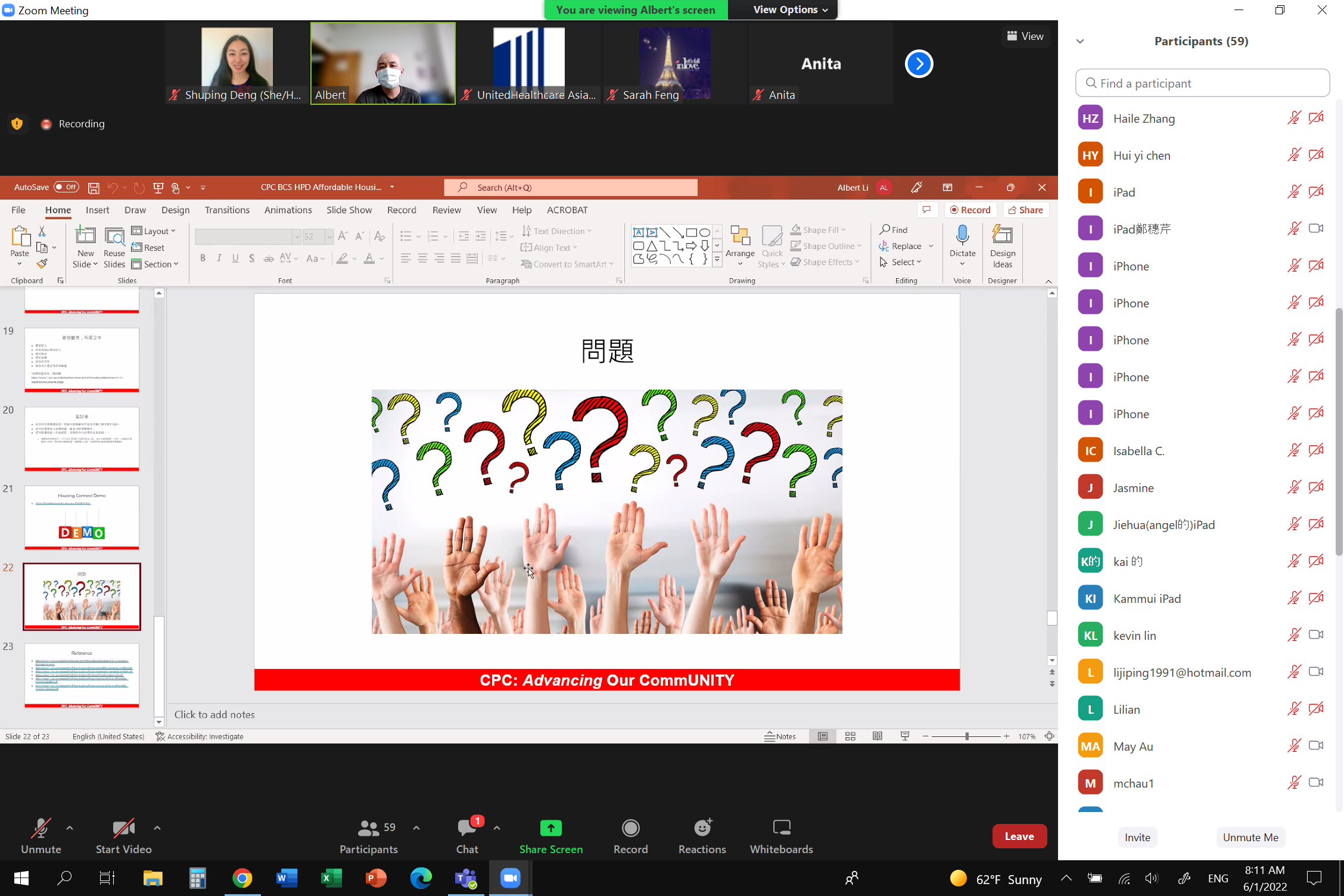Click the Invite button
The height and width of the screenshot is (896, 1344).
tap(1137, 837)
